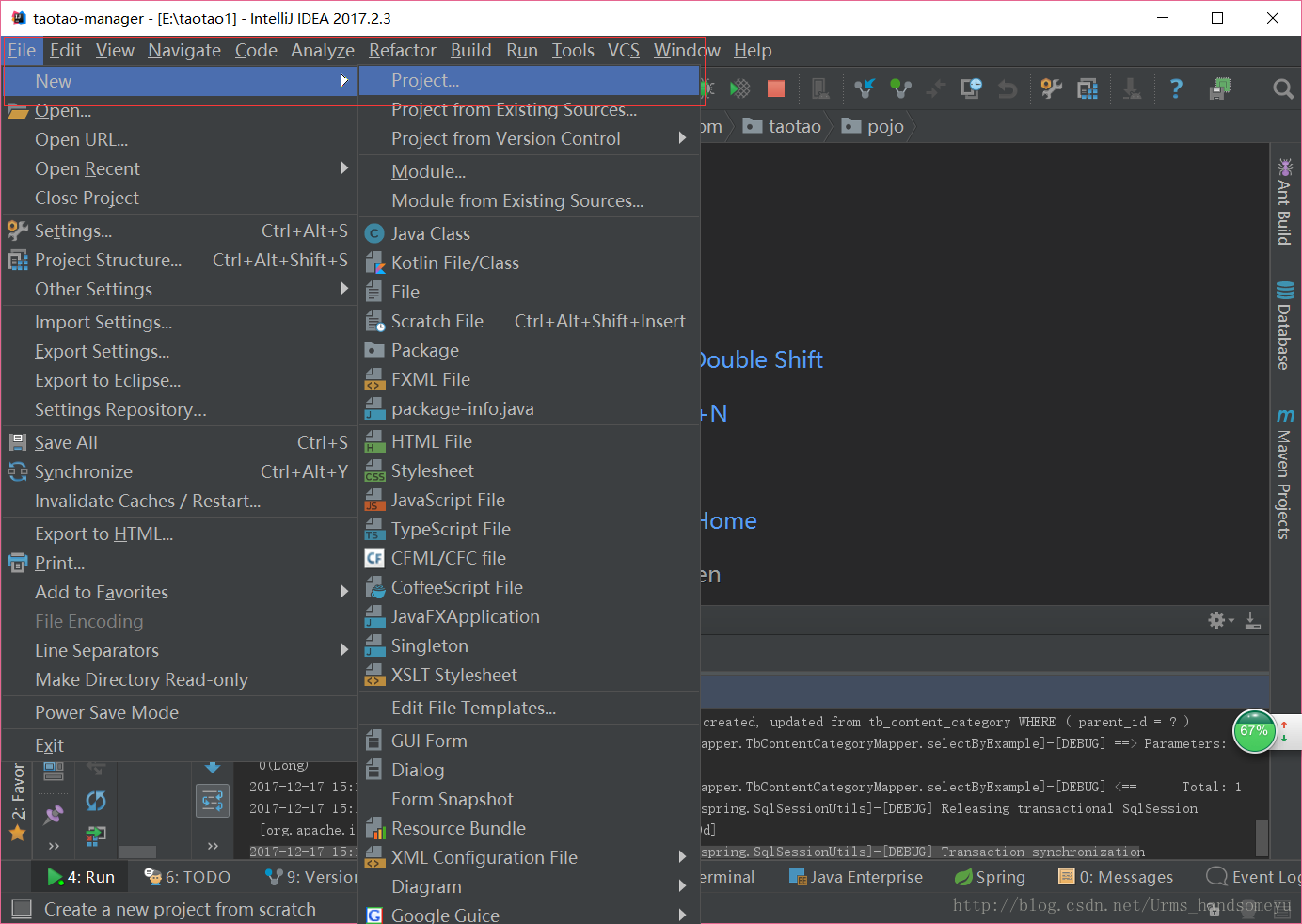Toggle the Ant Build side tool window

coord(1284,201)
